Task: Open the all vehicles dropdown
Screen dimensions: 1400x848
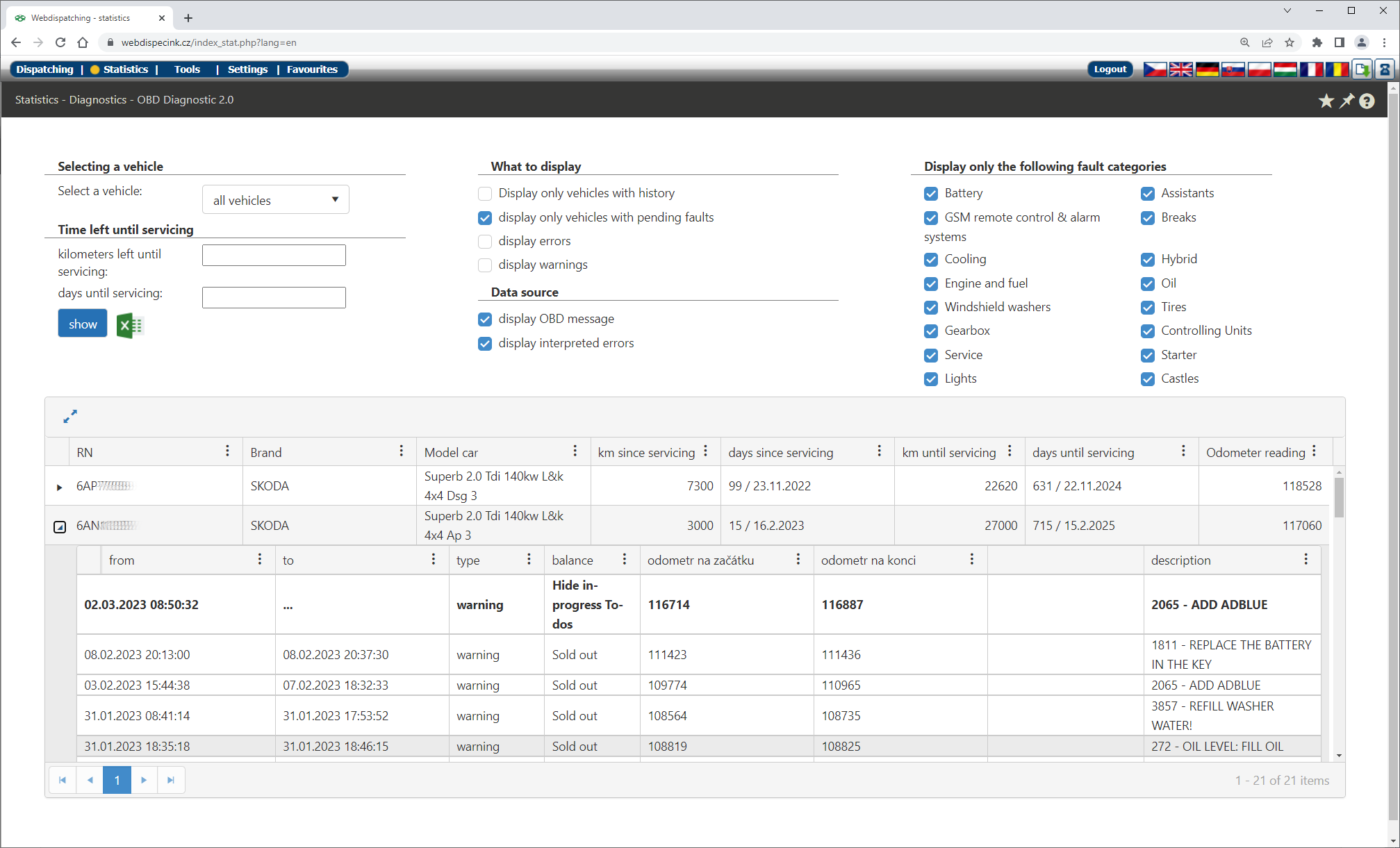Action: click(x=275, y=199)
